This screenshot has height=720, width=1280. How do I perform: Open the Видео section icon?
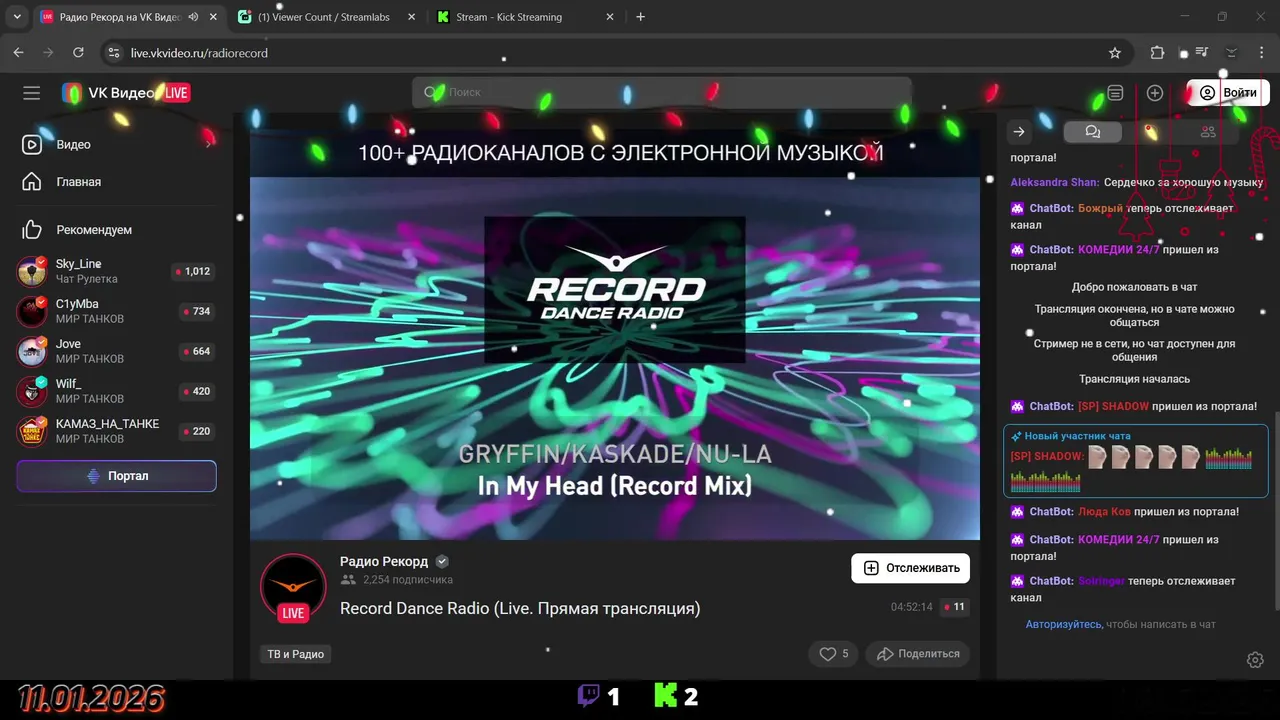pos(32,144)
